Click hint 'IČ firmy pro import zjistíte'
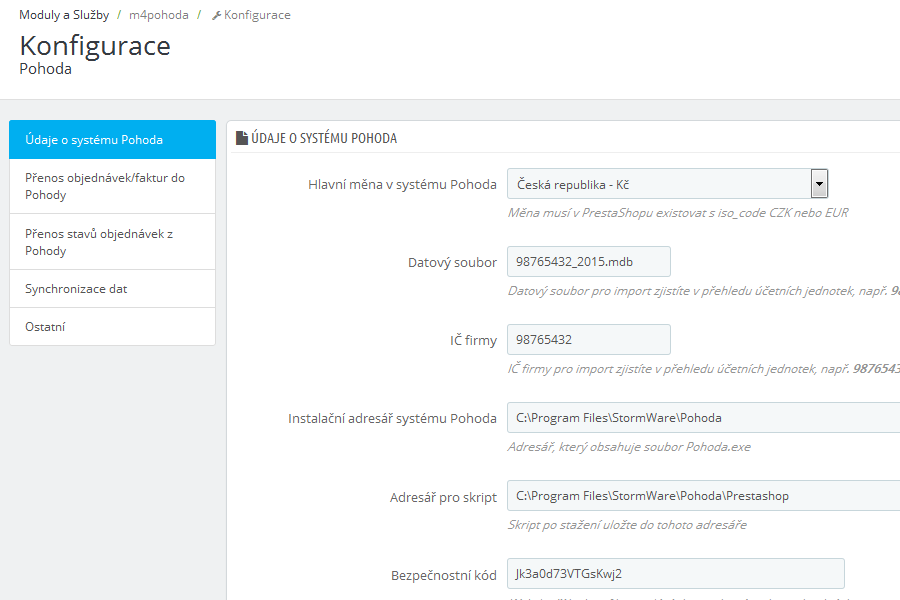The image size is (900, 600). pos(704,369)
